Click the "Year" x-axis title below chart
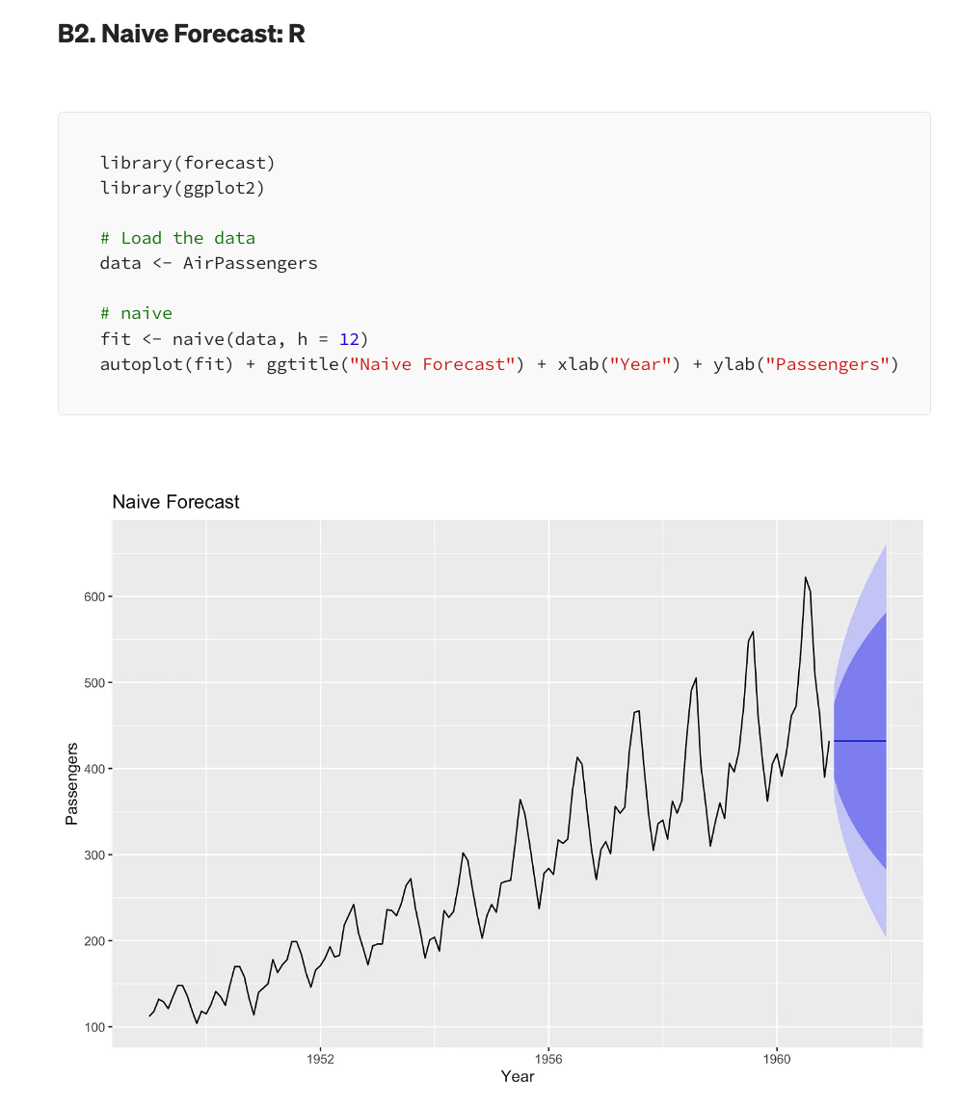The image size is (960, 1108). [x=517, y=1077]
